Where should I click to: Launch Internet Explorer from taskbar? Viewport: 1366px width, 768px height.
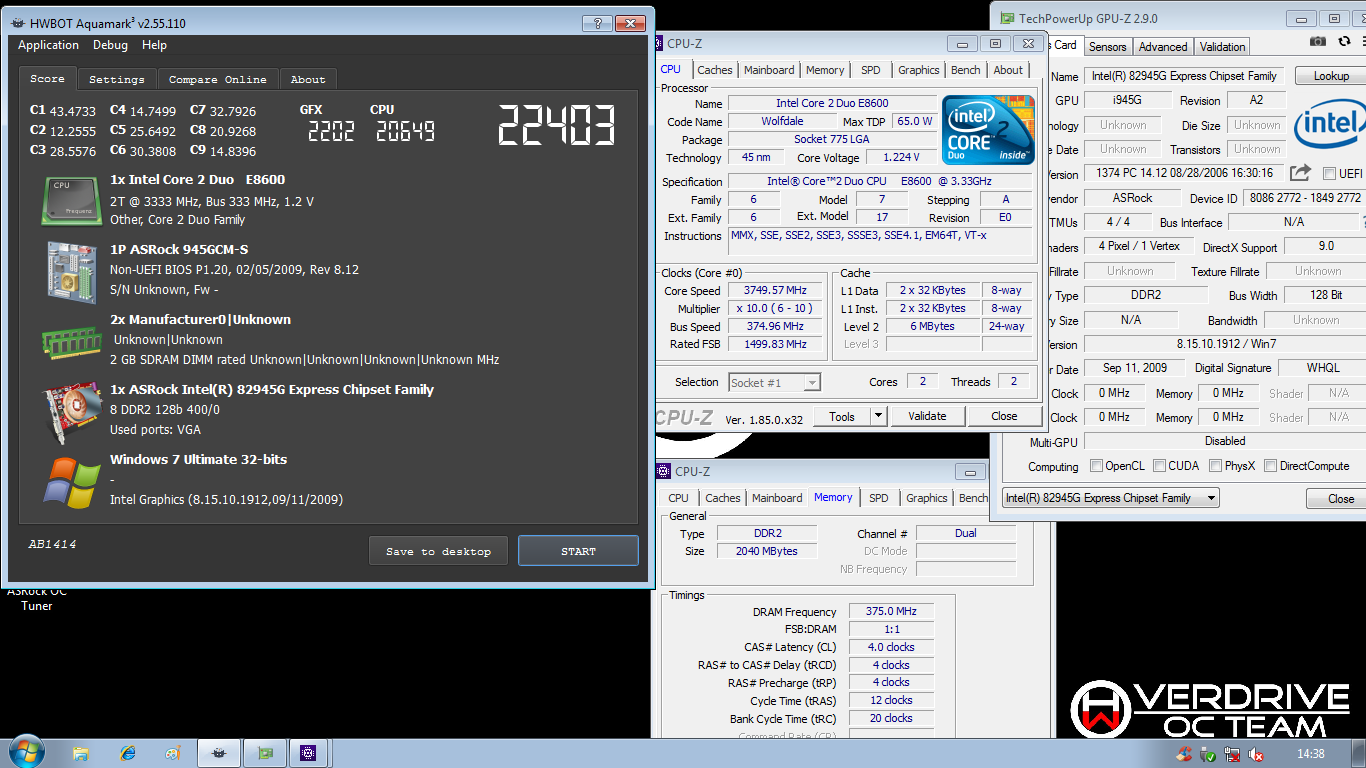(x=128, y=753)
